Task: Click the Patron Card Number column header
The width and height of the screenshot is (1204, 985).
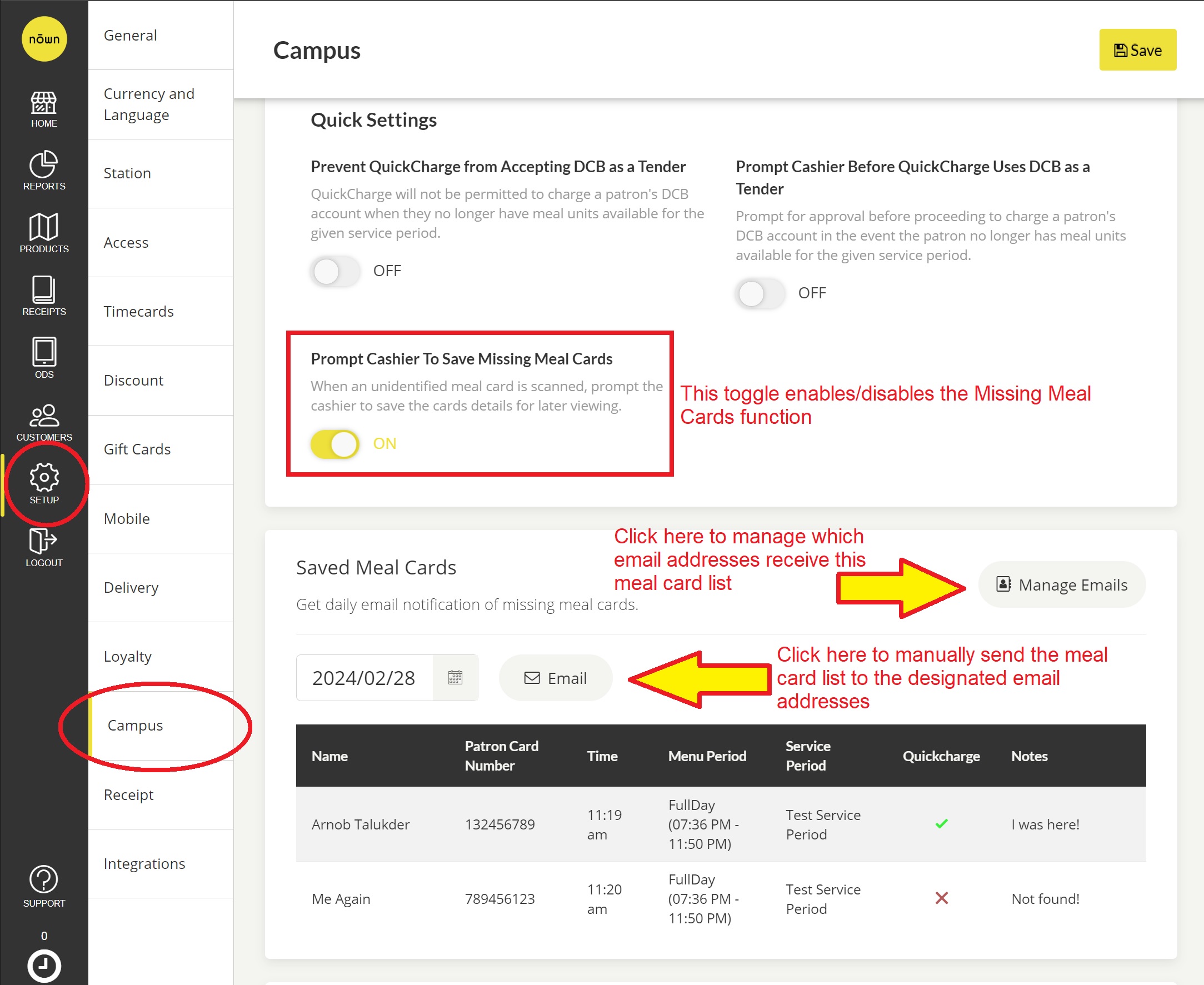Action: 502,756
